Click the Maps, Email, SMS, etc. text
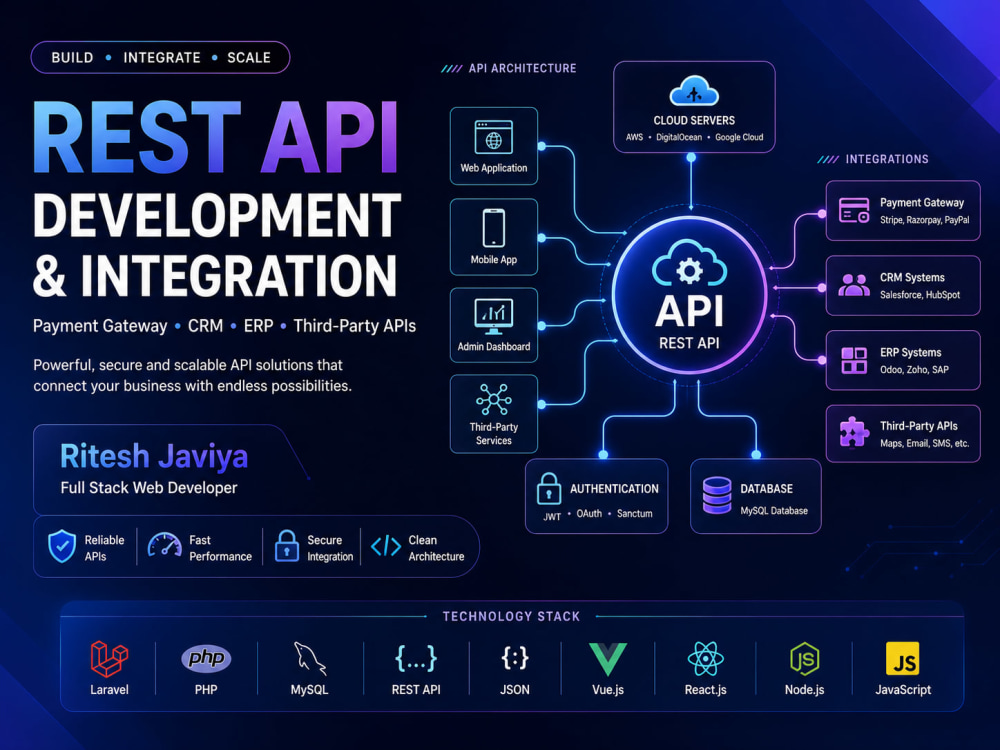Image resolution: width=1000 pixels, height=750 pixels. tap(924, 443)
